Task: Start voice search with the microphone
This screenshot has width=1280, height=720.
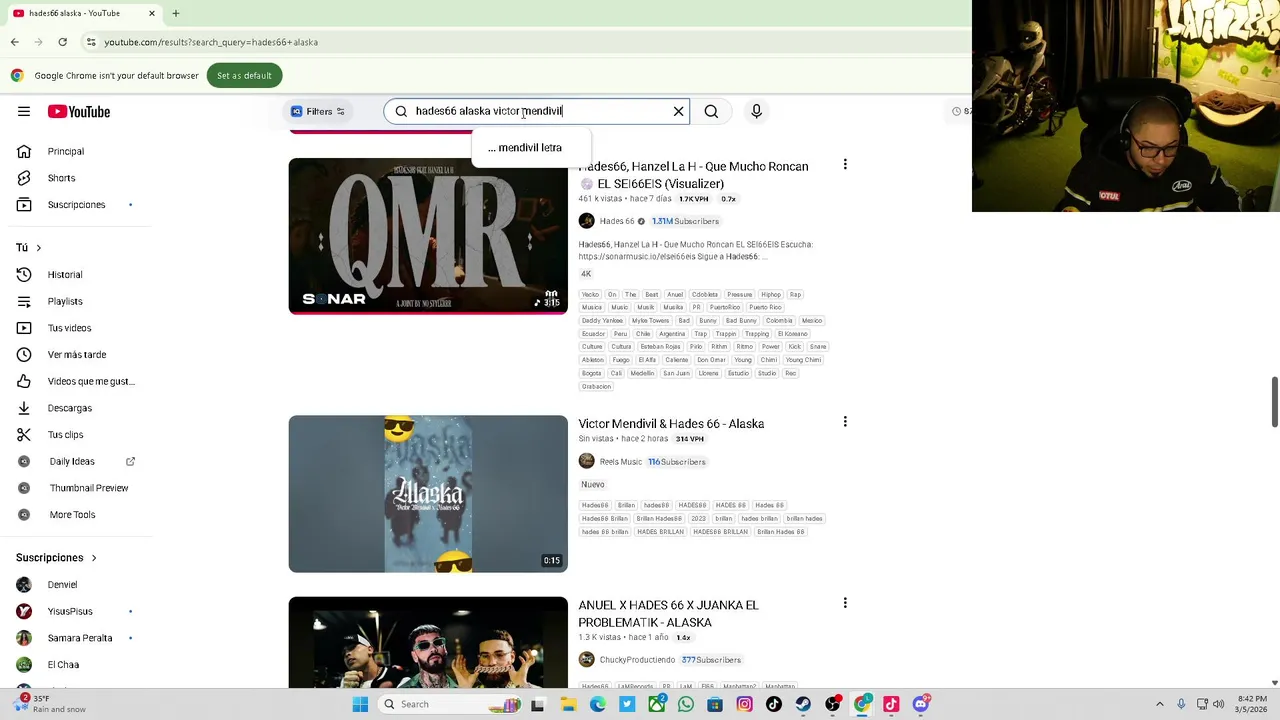Action: 756,111
